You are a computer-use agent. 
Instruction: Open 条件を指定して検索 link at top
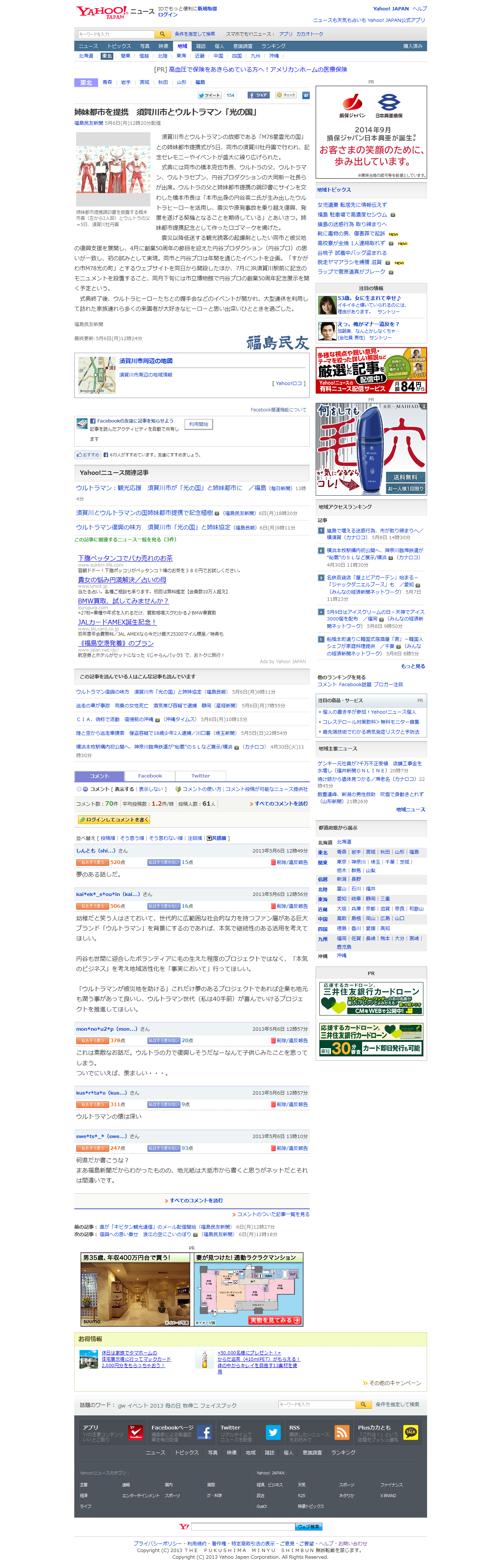(195, 34)
